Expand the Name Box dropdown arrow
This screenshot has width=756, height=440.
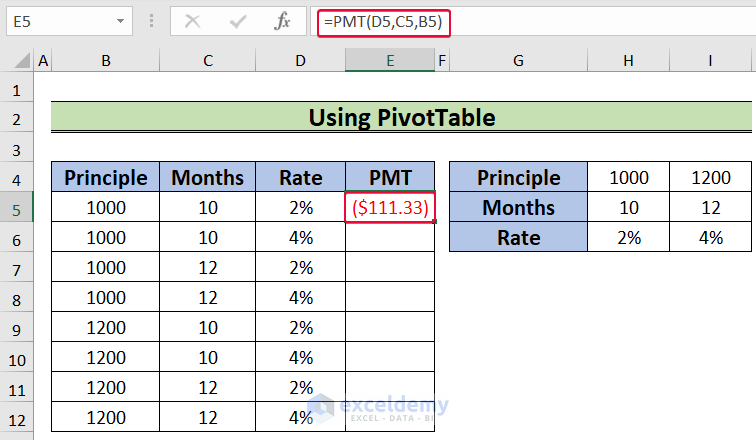coord(119,21)
